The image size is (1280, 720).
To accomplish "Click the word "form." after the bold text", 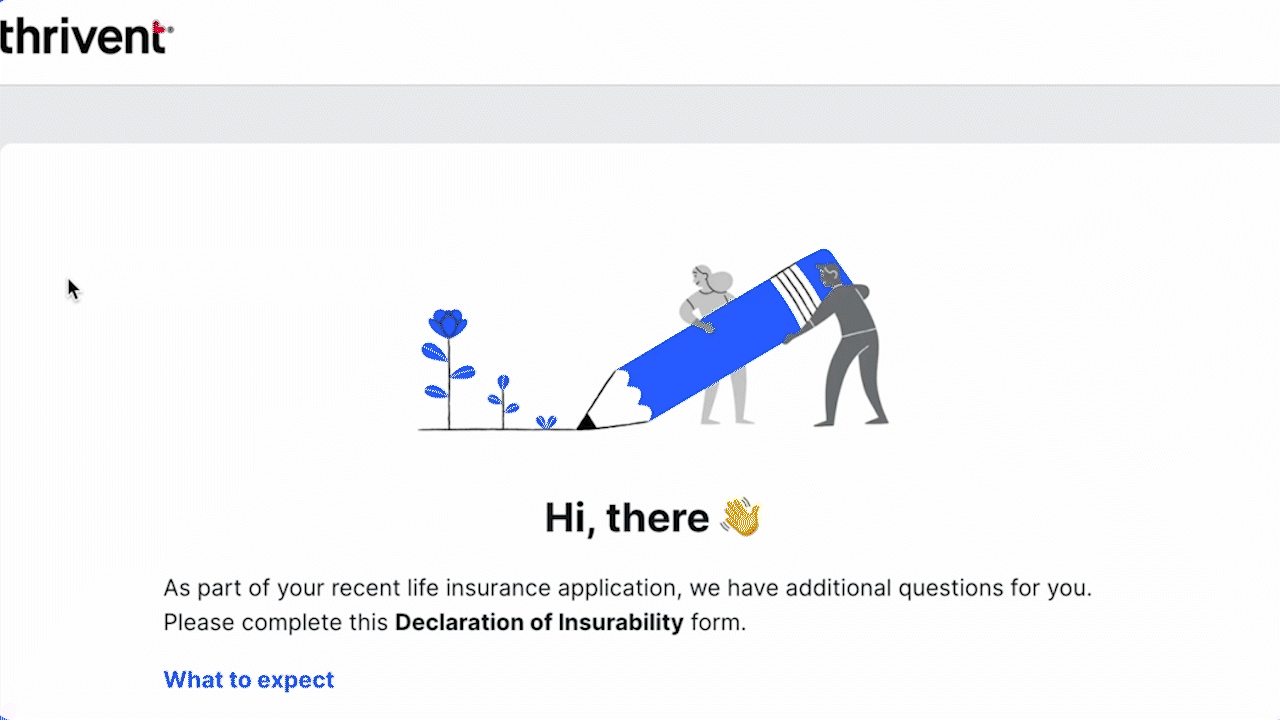I will coord(718,622).
